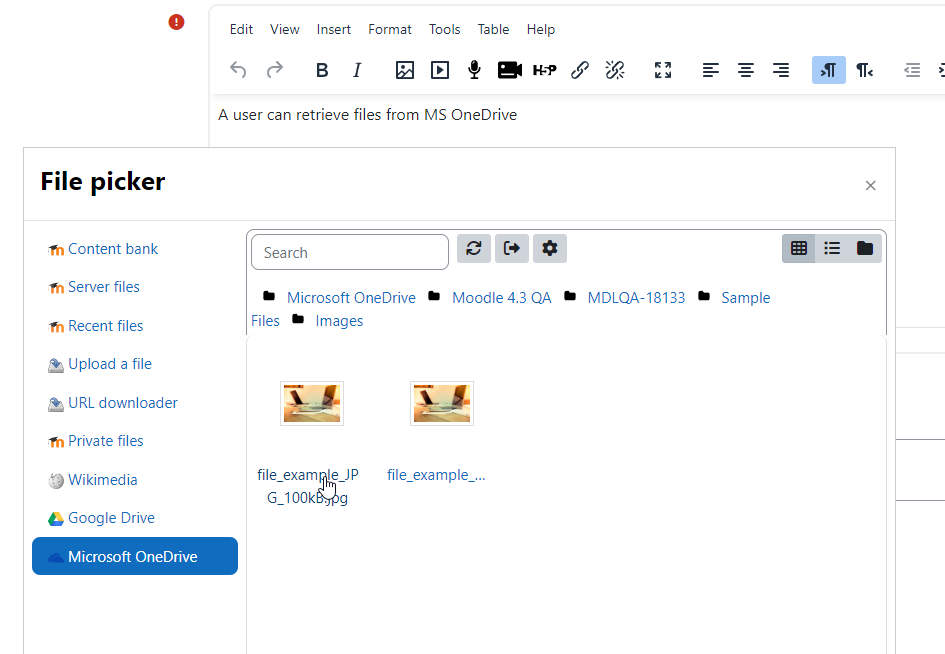
Task: Open Images breadcrumb folder
Action: pyautogui.click(x=339, y=321)
